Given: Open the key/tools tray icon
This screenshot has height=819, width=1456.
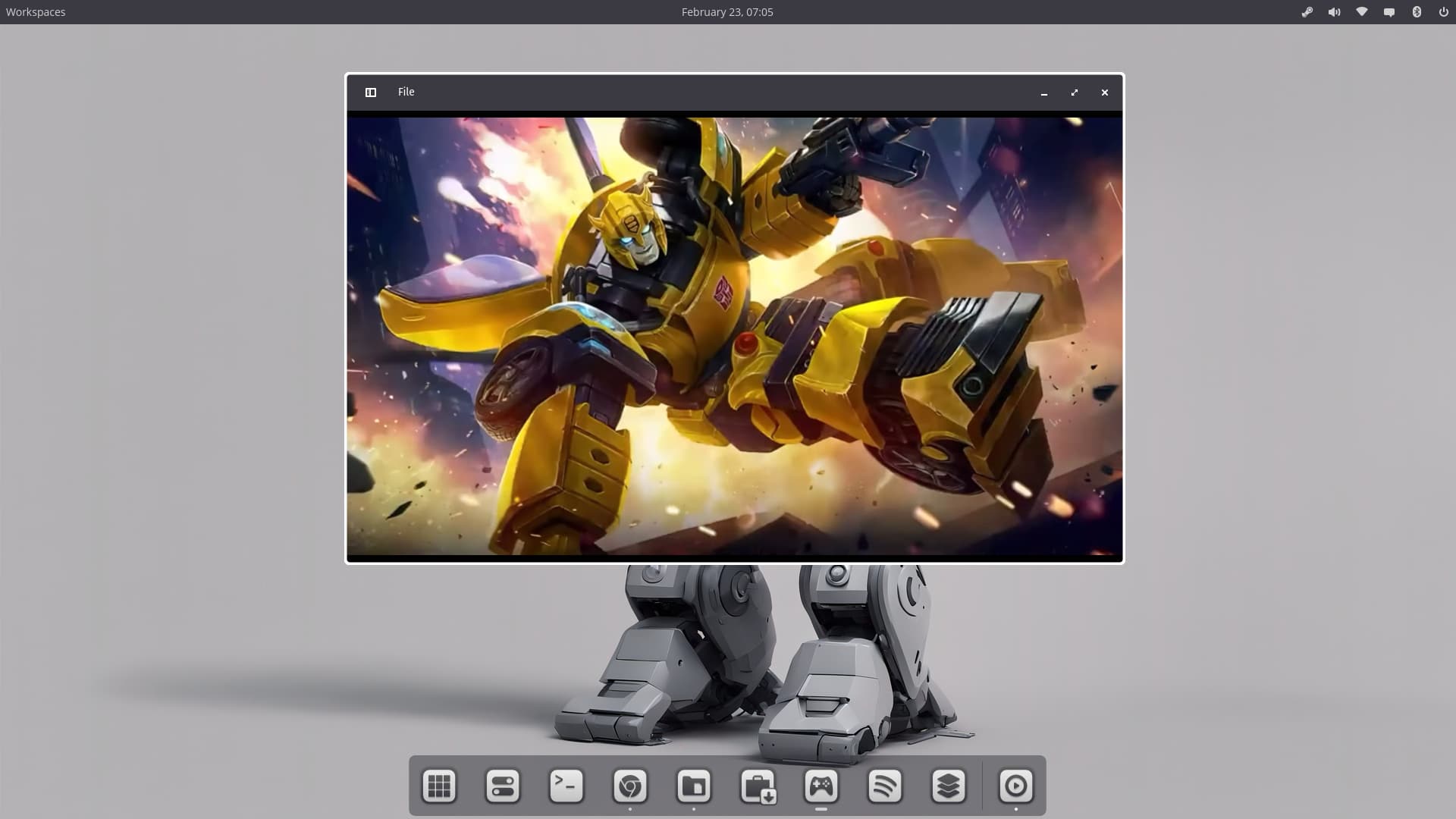Looking at the screenshot, I should (1307, 12).
